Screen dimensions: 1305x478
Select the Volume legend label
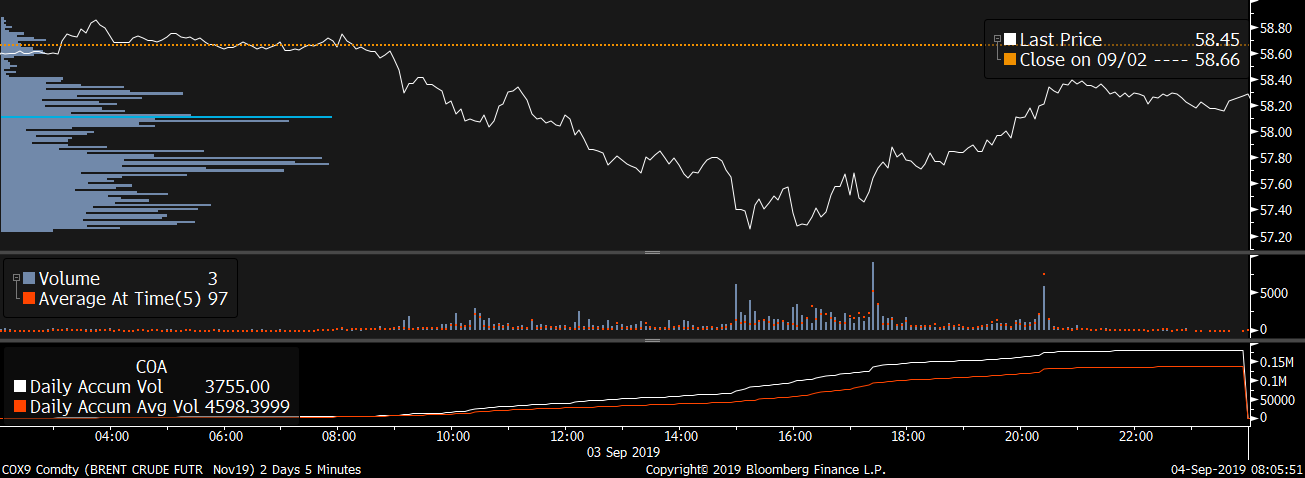click(x=69, y=279)
